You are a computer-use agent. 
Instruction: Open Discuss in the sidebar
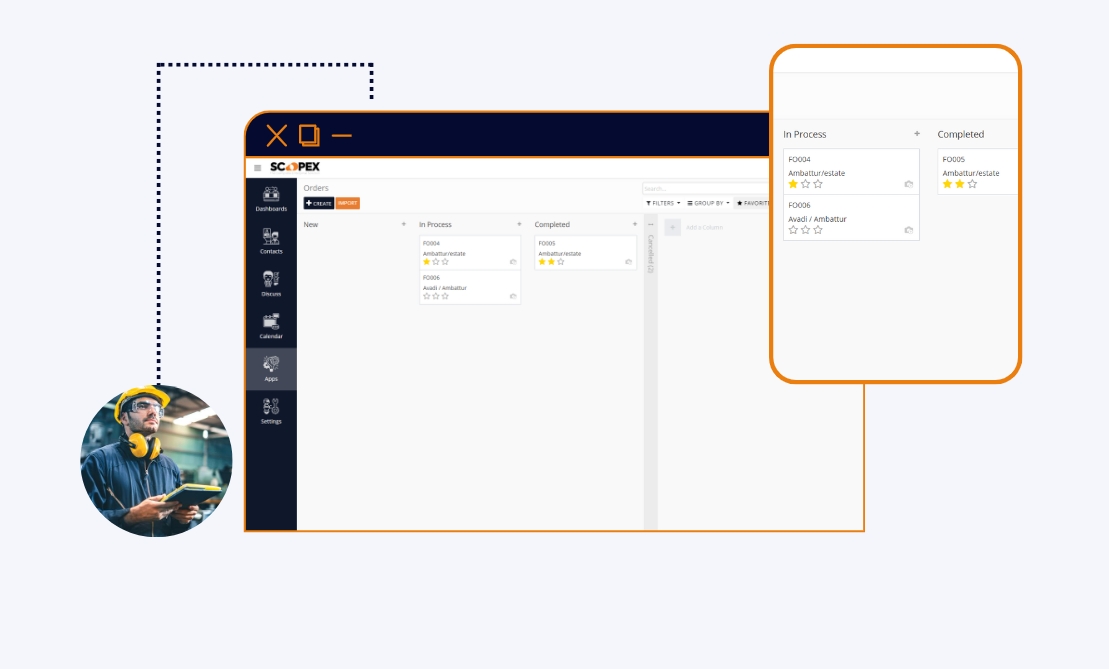(271, 284)
